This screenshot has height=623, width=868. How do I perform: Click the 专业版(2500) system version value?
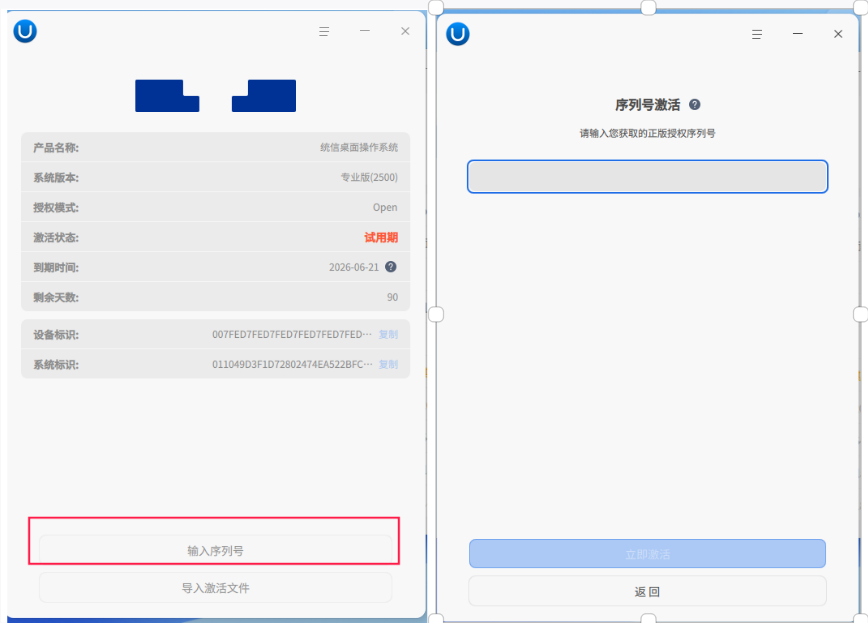(369, 177)
